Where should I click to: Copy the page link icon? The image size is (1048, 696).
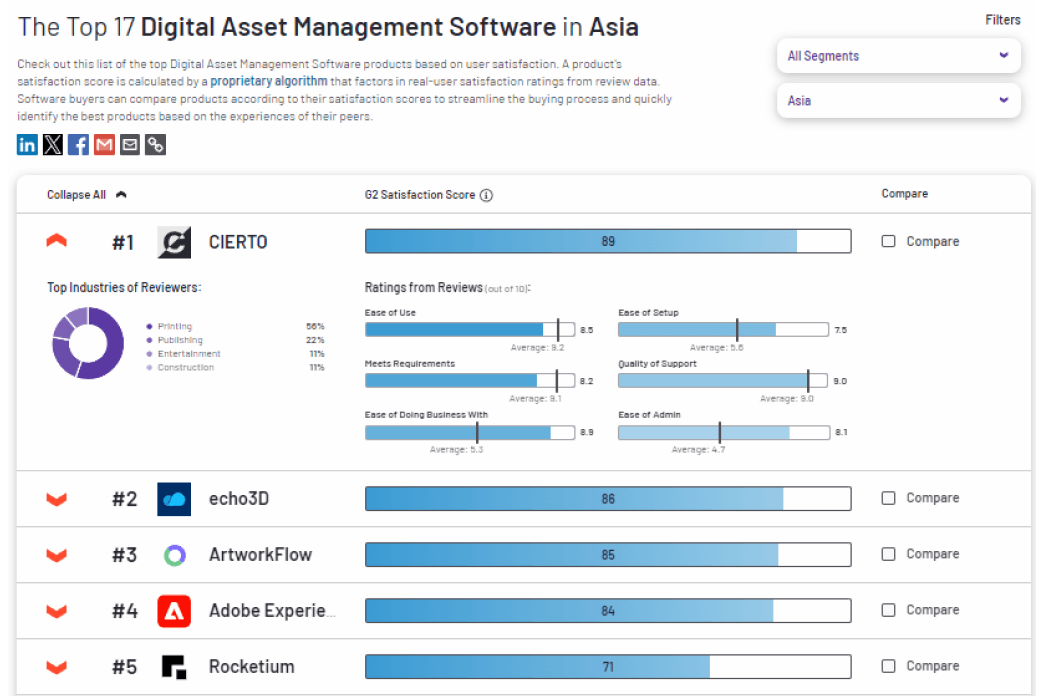click(155, 144)
